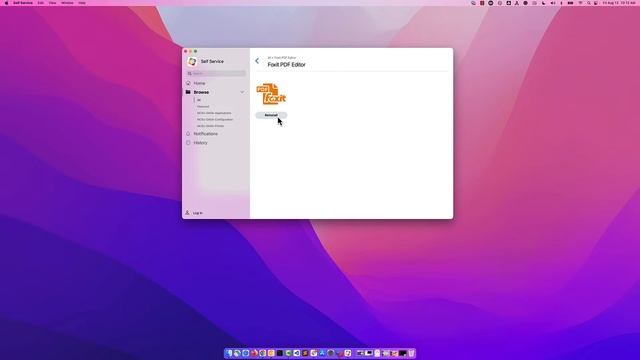Click the Self Service app logo
Screen dimensions: 640x360
[192, 61]
